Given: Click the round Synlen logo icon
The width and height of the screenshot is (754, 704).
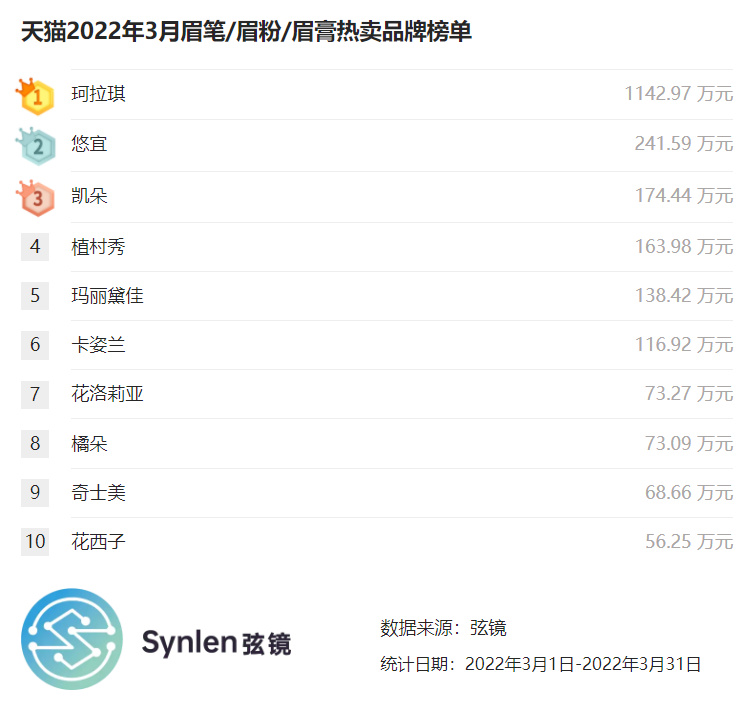Looking at the screenshot, I should (72, 639).
